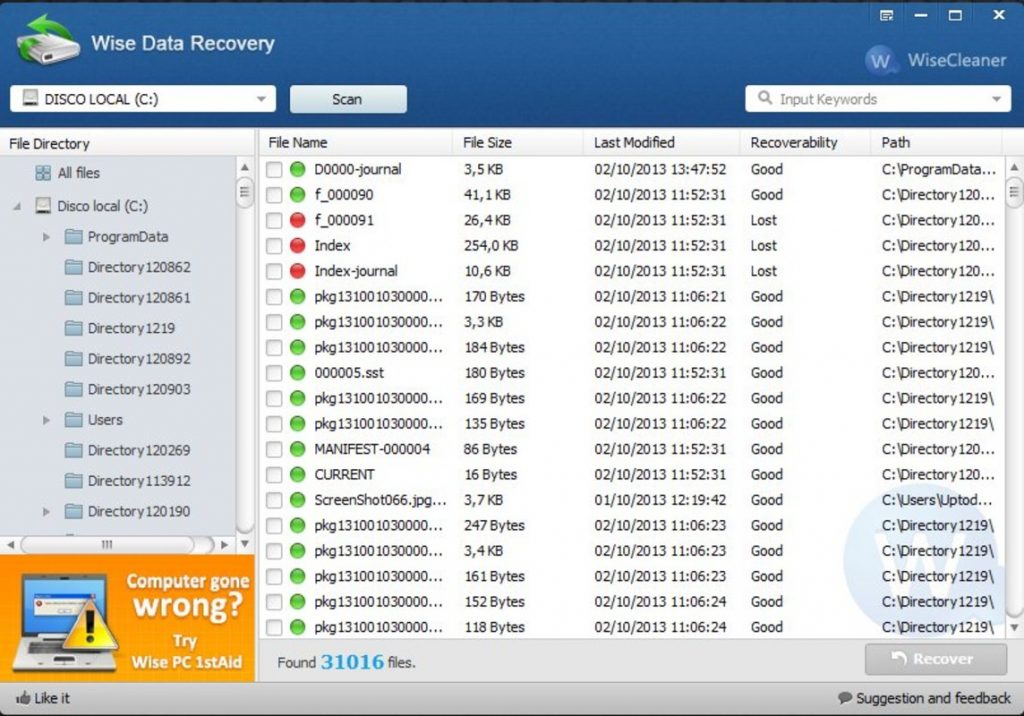Click the Directory1219 folder icon
Screen dimensions: 1024x716
[x=74, y=328]
